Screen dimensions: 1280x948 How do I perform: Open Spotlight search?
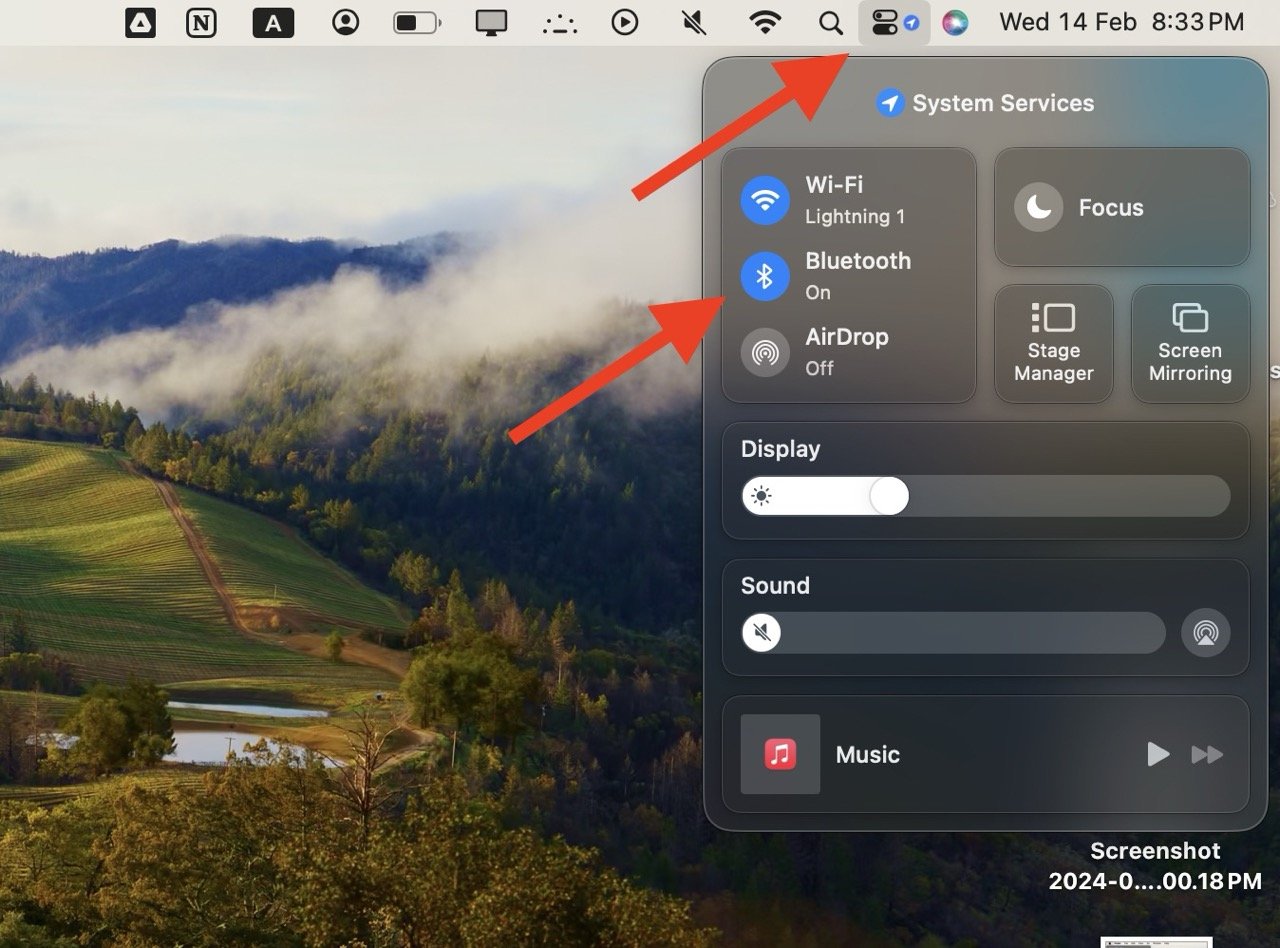tap(829, 22)
